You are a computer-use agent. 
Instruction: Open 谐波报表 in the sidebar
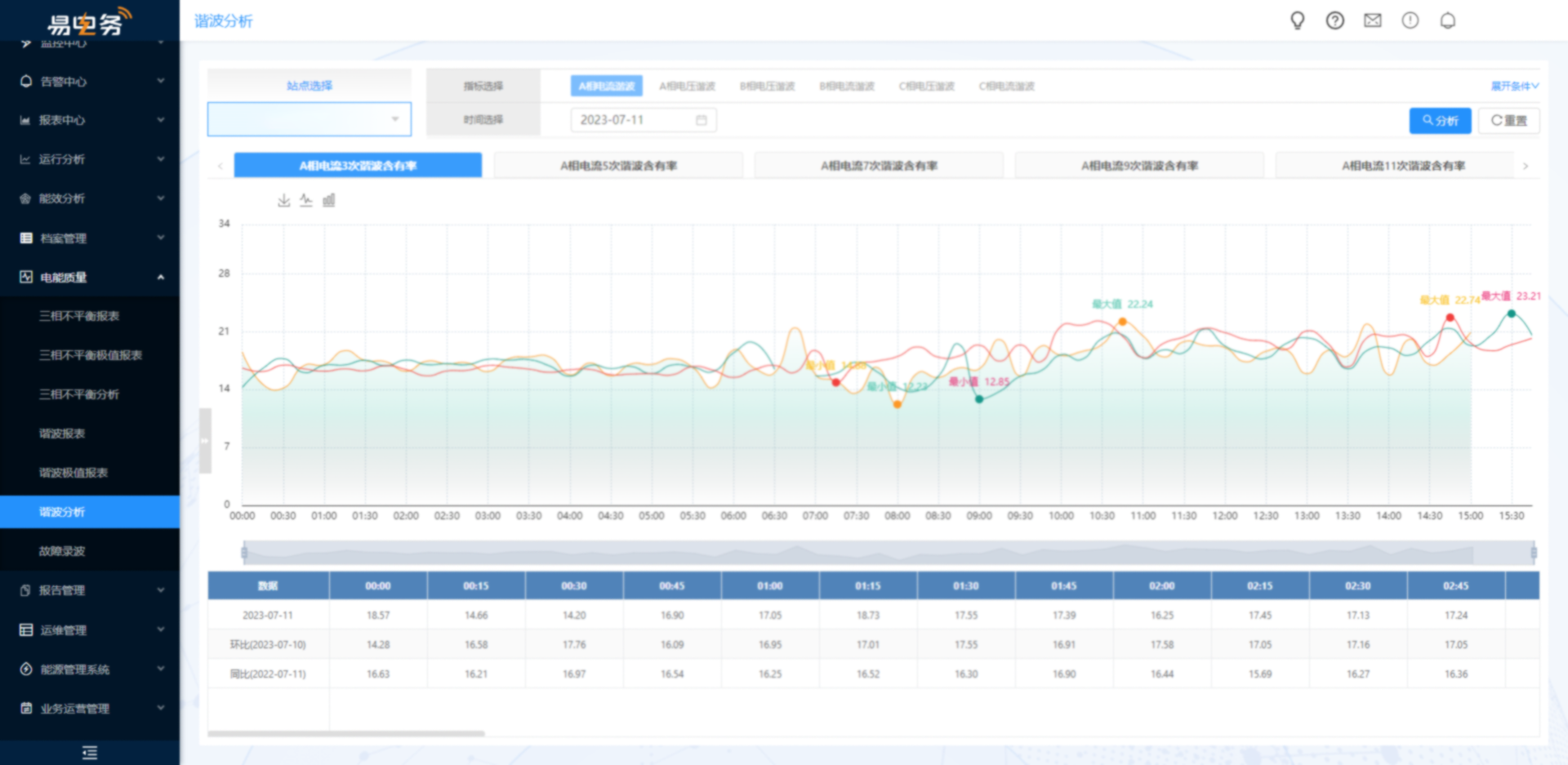[62, 434]
